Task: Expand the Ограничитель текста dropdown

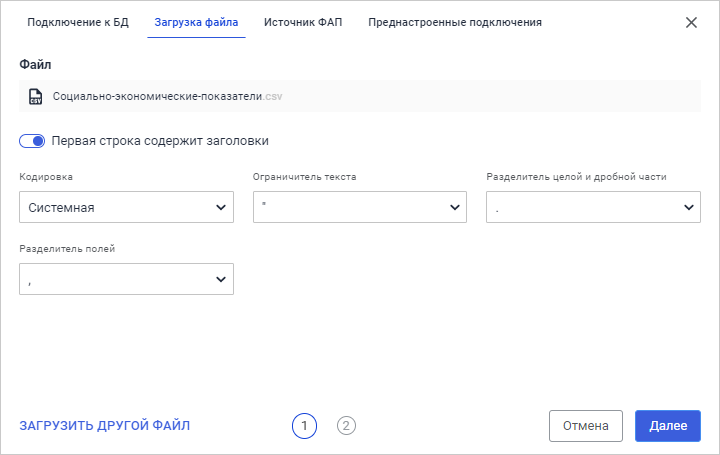Action: pos(360,207)
